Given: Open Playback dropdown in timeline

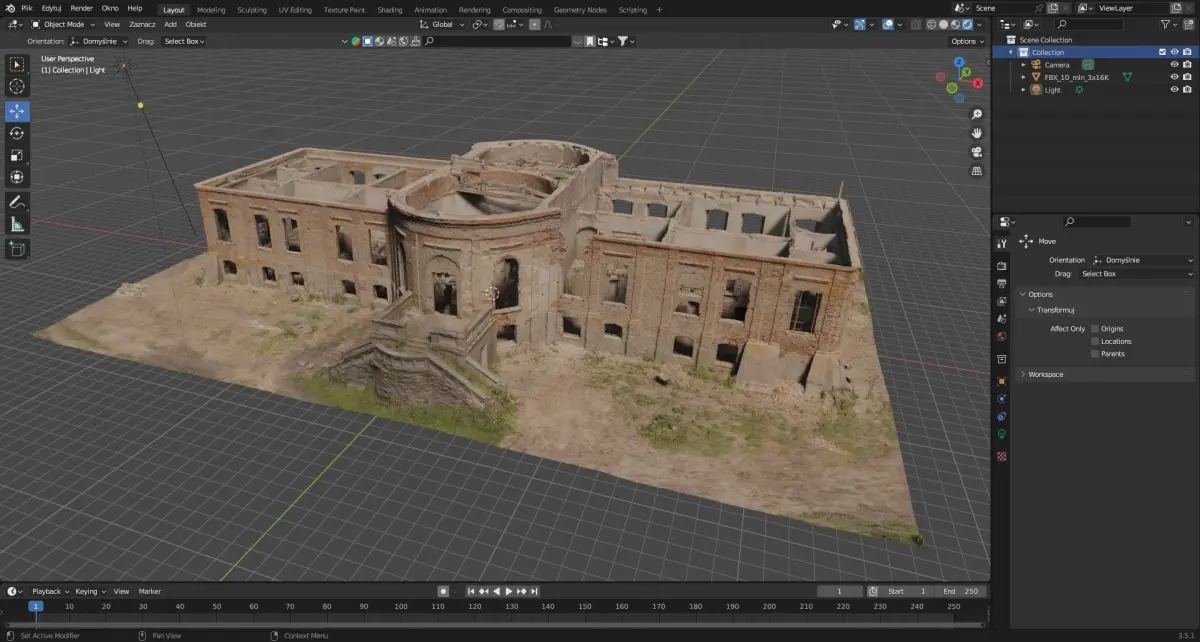Looking at the screenshot, I should click(50, 591).
